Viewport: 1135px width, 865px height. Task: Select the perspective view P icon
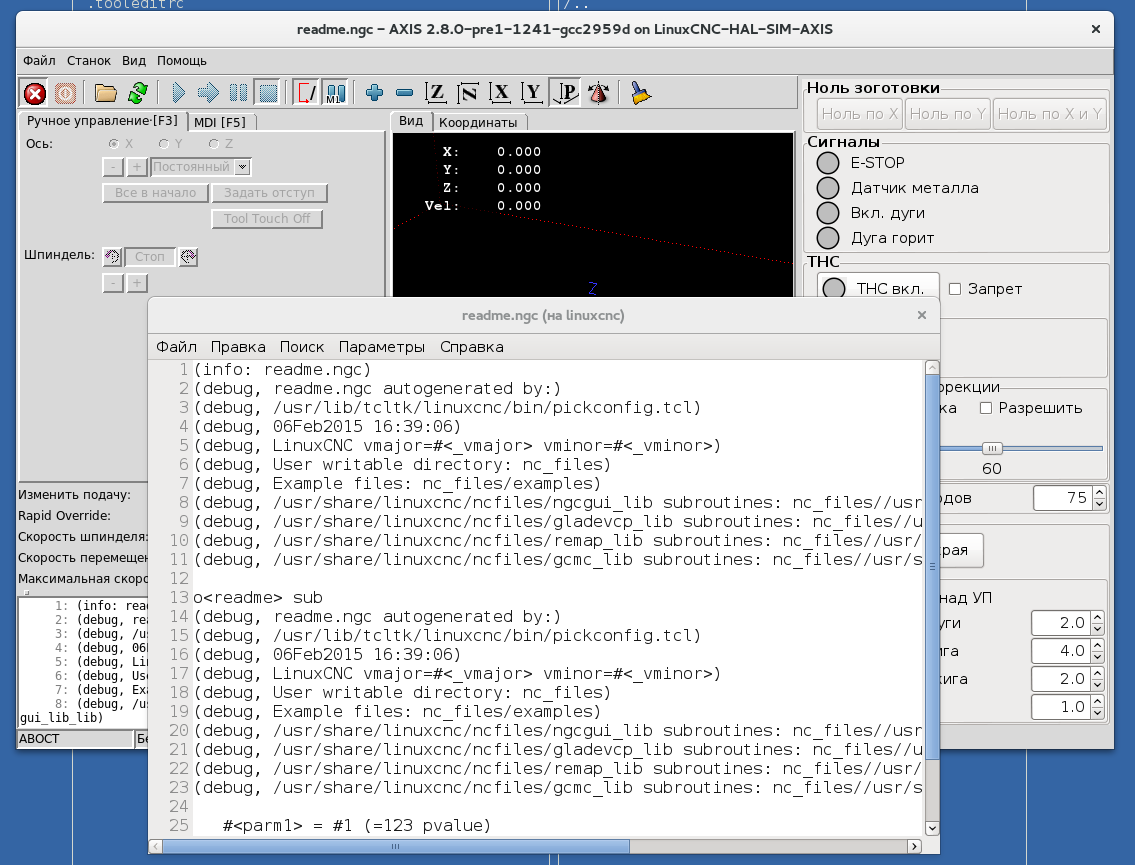565,94
